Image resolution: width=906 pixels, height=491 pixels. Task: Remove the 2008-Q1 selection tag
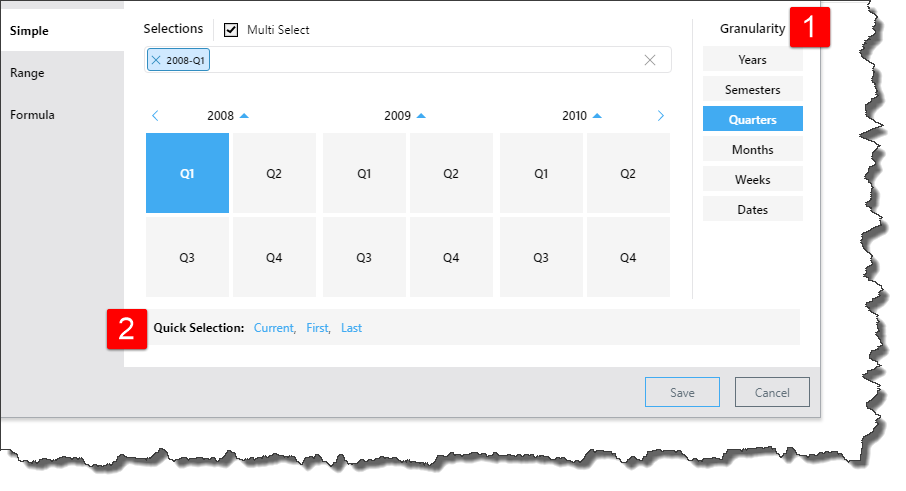coord(156,60)
